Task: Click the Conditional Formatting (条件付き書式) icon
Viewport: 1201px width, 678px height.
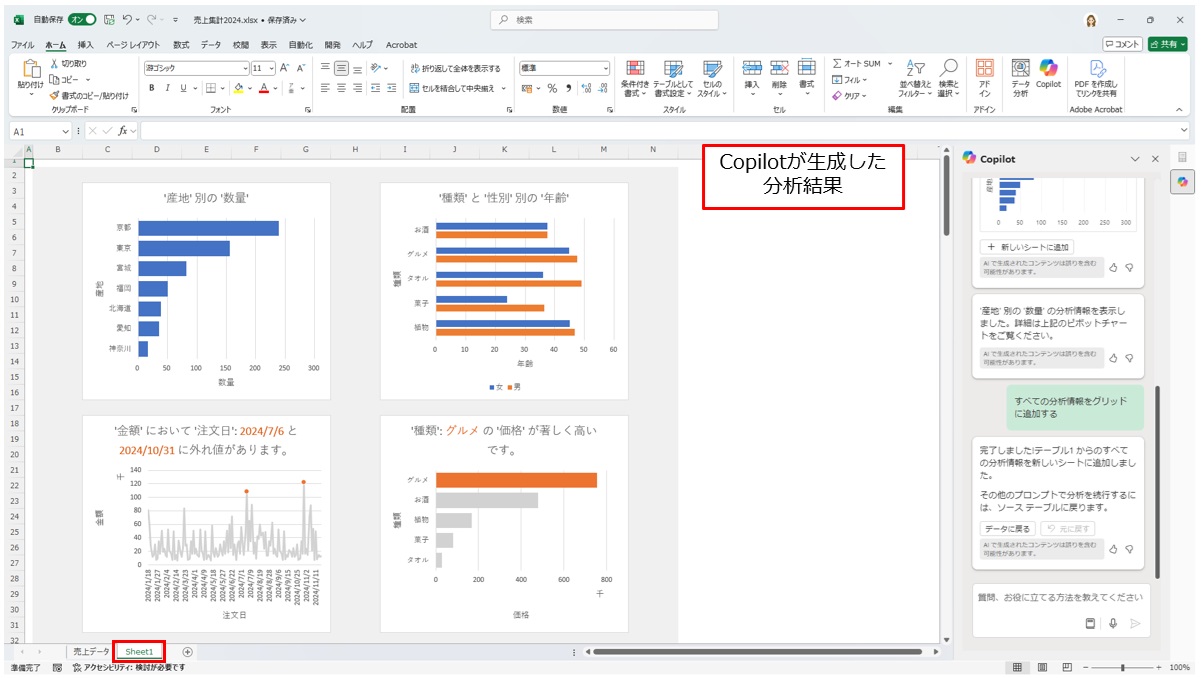Action: (x=636, y=69)
